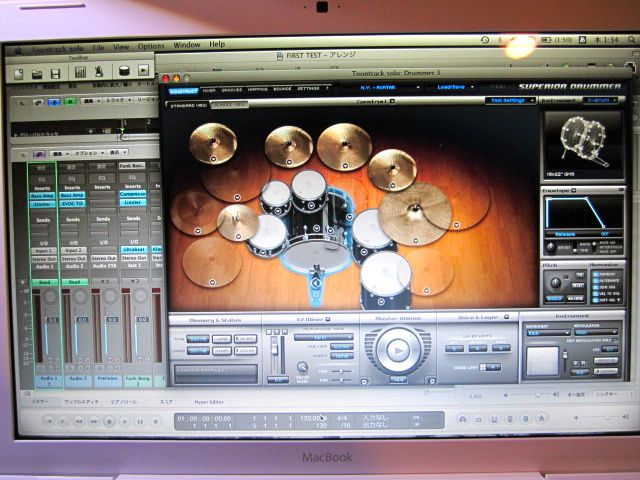Click the Apple menu icon
Image resolution: width=640 pixels, height=480 pixels.
point(18,51)
